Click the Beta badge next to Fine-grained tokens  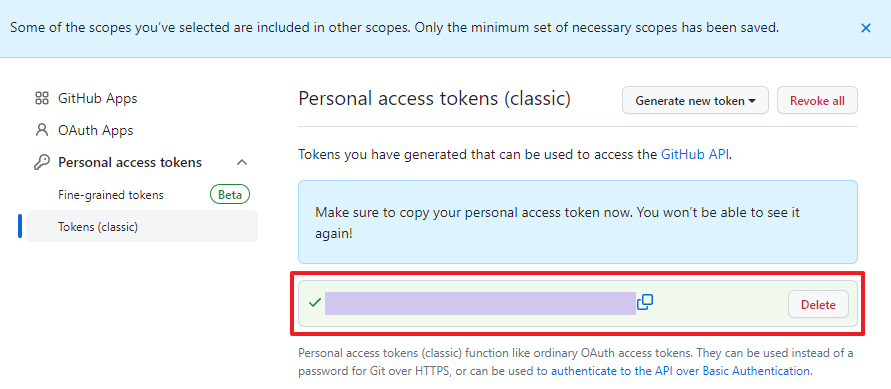pyautogui.click(x=230, y=195)
